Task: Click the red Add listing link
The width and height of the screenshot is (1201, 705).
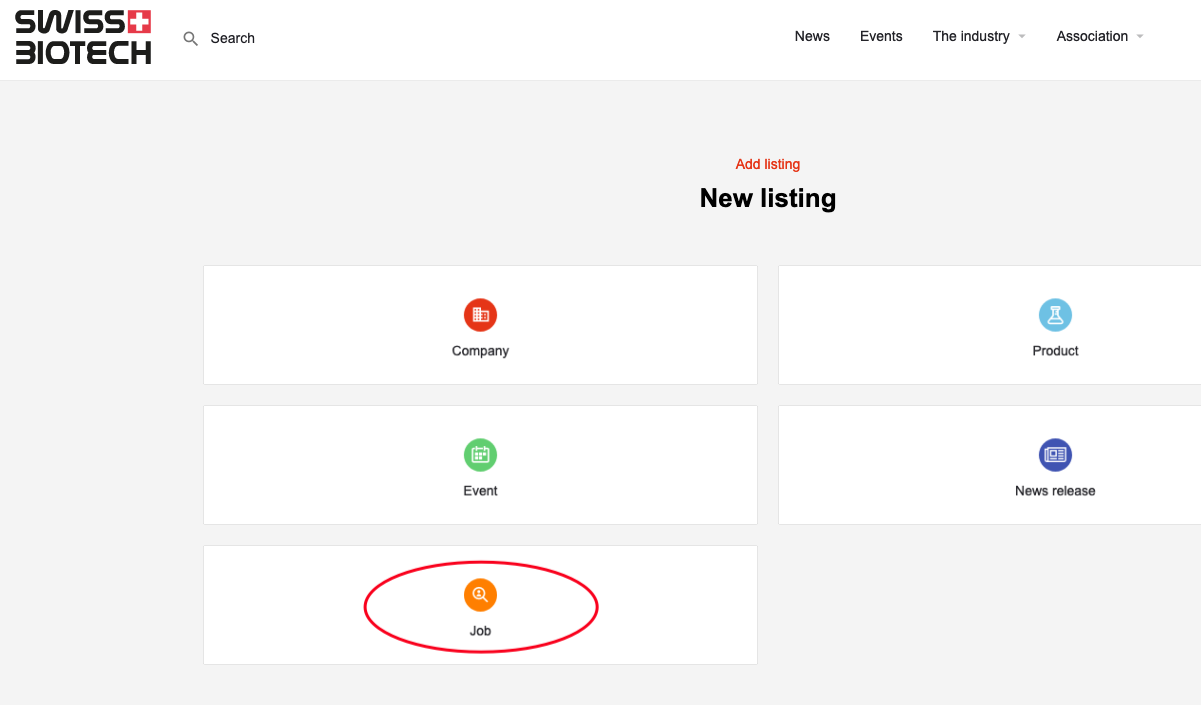Action: point(768,164)
